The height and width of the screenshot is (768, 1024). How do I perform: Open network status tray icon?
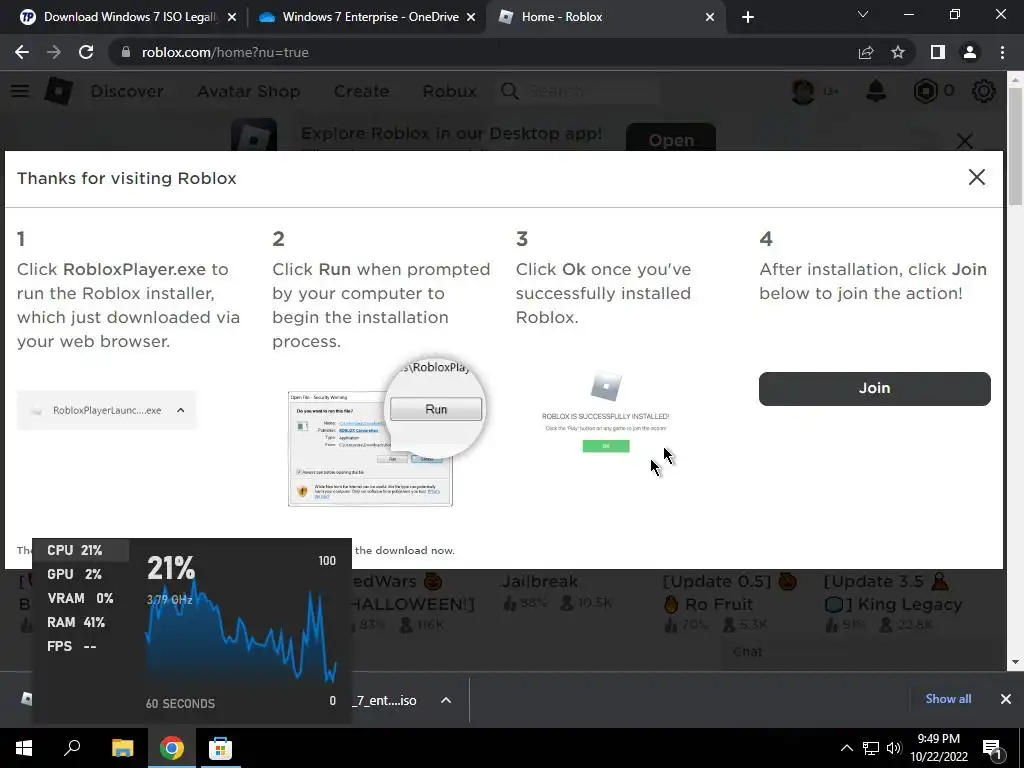[871, 748]
